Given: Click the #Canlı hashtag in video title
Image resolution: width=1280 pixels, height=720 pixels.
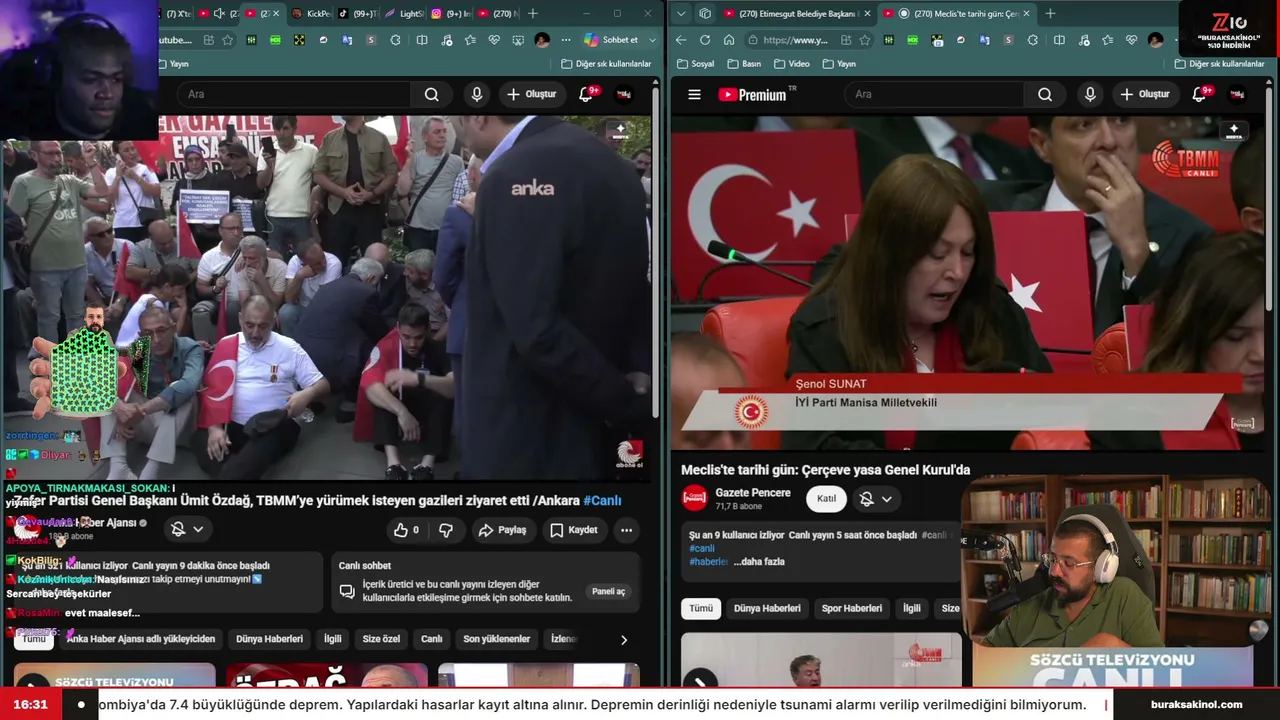Looking at the screenshot, I should [602, 500].
